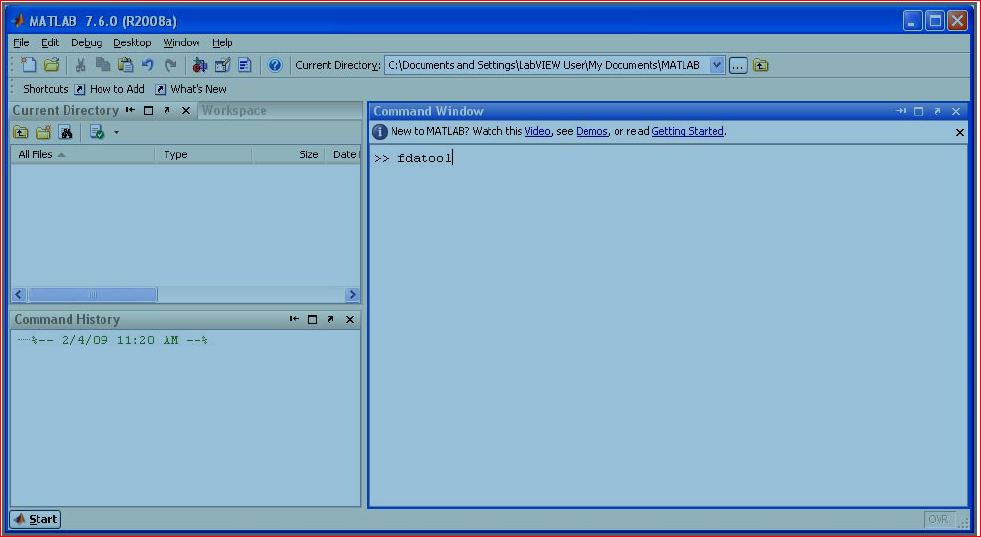This screenshot has width=981, height=537.
Task: Open the How to Add shortcut
Action: point(109,89)
